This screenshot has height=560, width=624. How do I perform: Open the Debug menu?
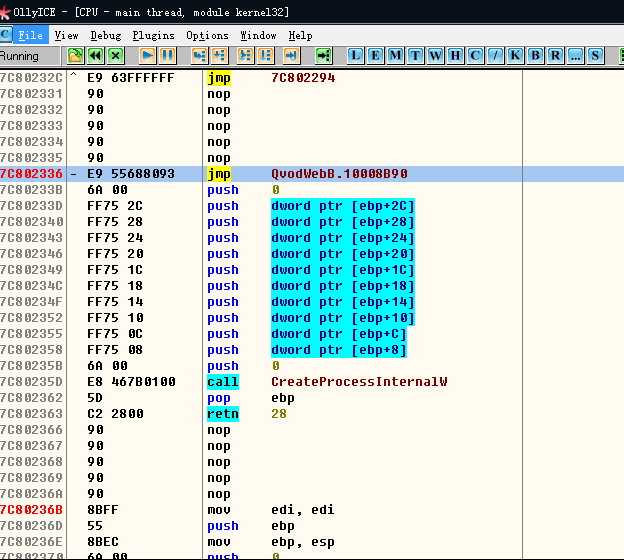(x=105, y=35)
